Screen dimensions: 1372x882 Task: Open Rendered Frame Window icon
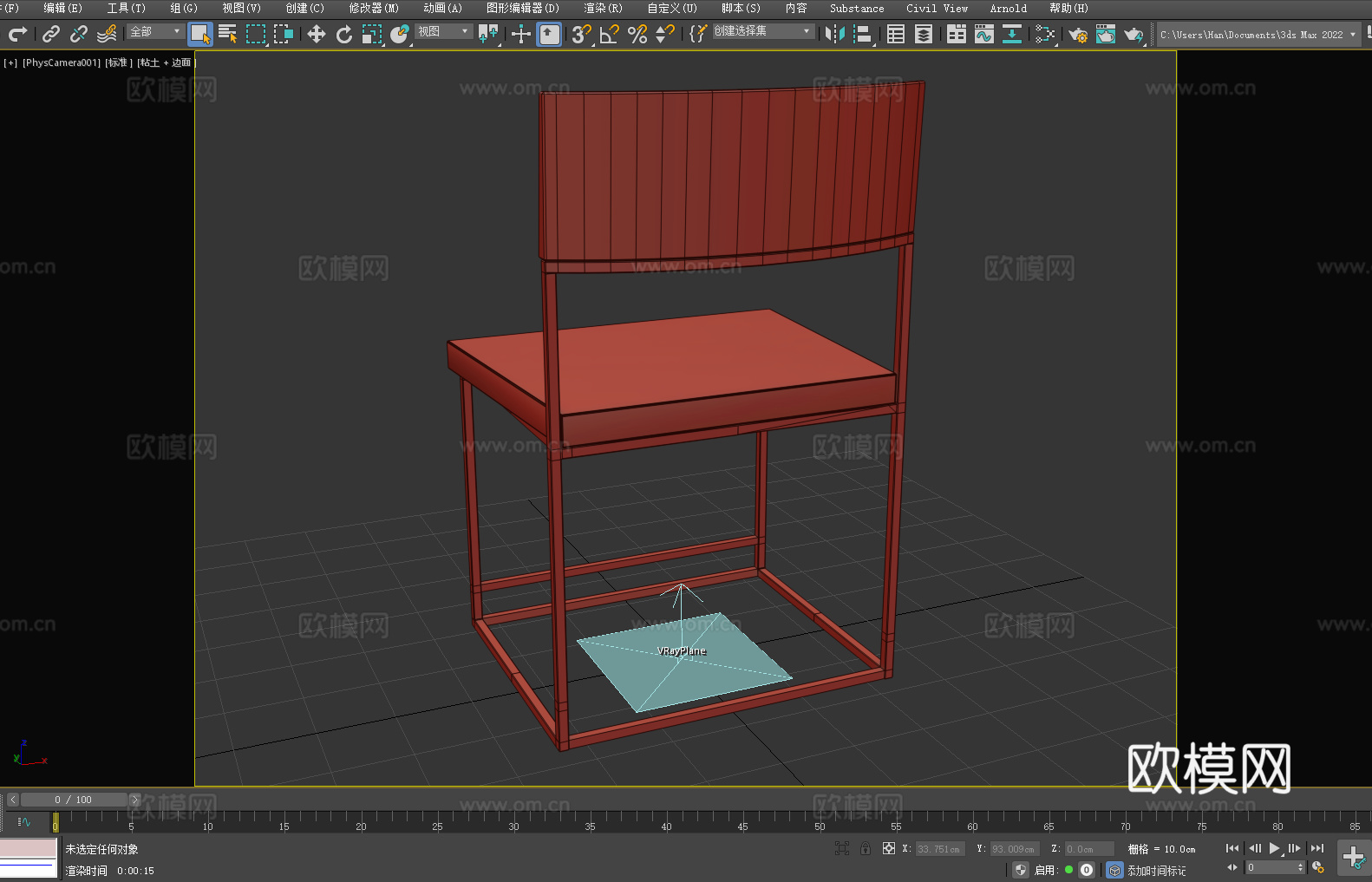point(1106,35)
